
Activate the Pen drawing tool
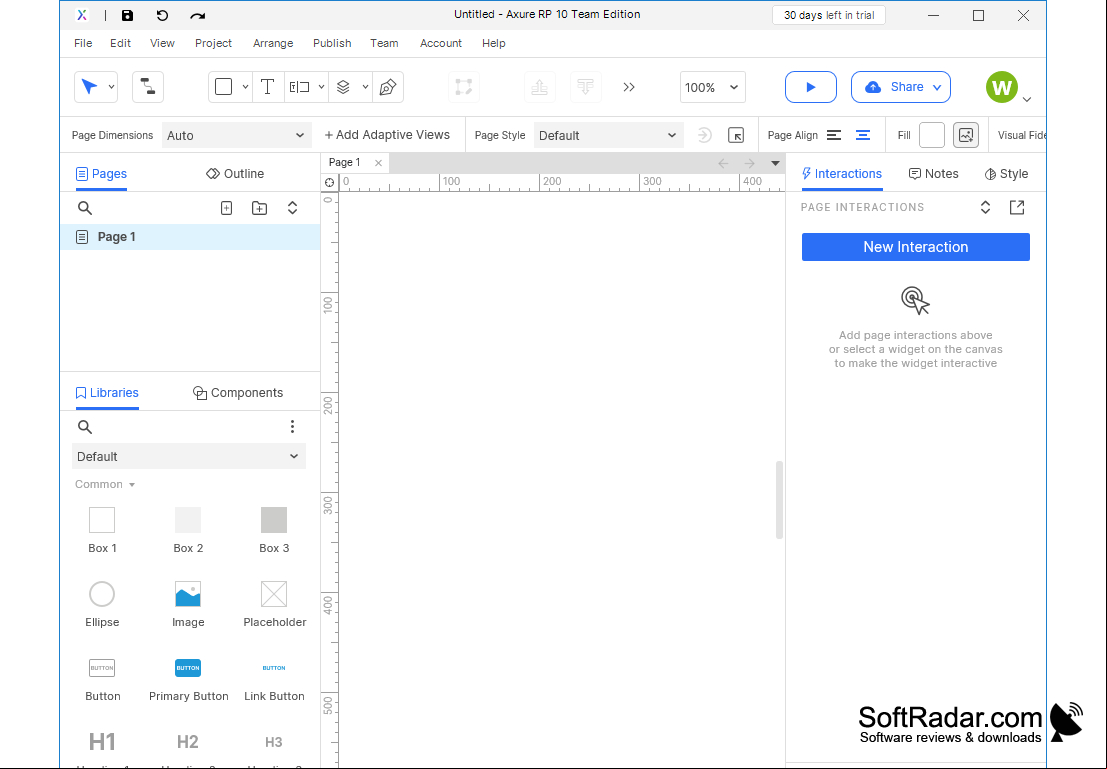388,87
